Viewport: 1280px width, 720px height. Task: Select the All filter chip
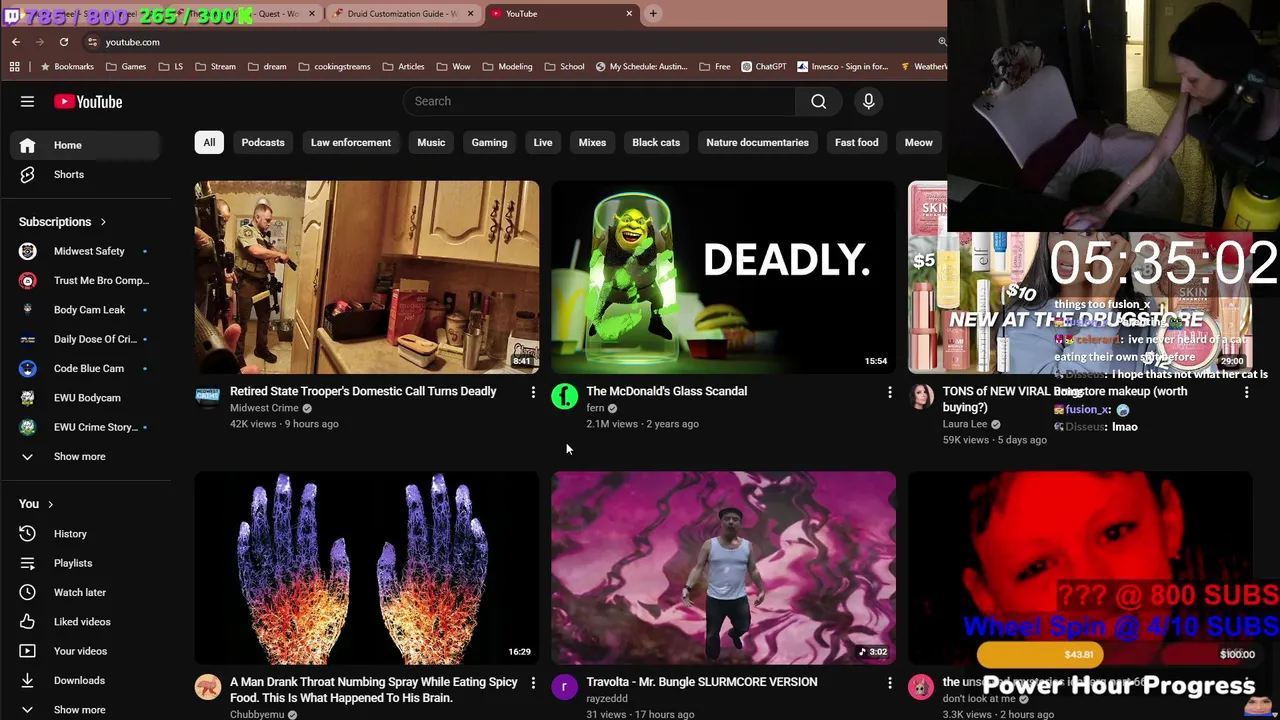[x=209, y=142]
